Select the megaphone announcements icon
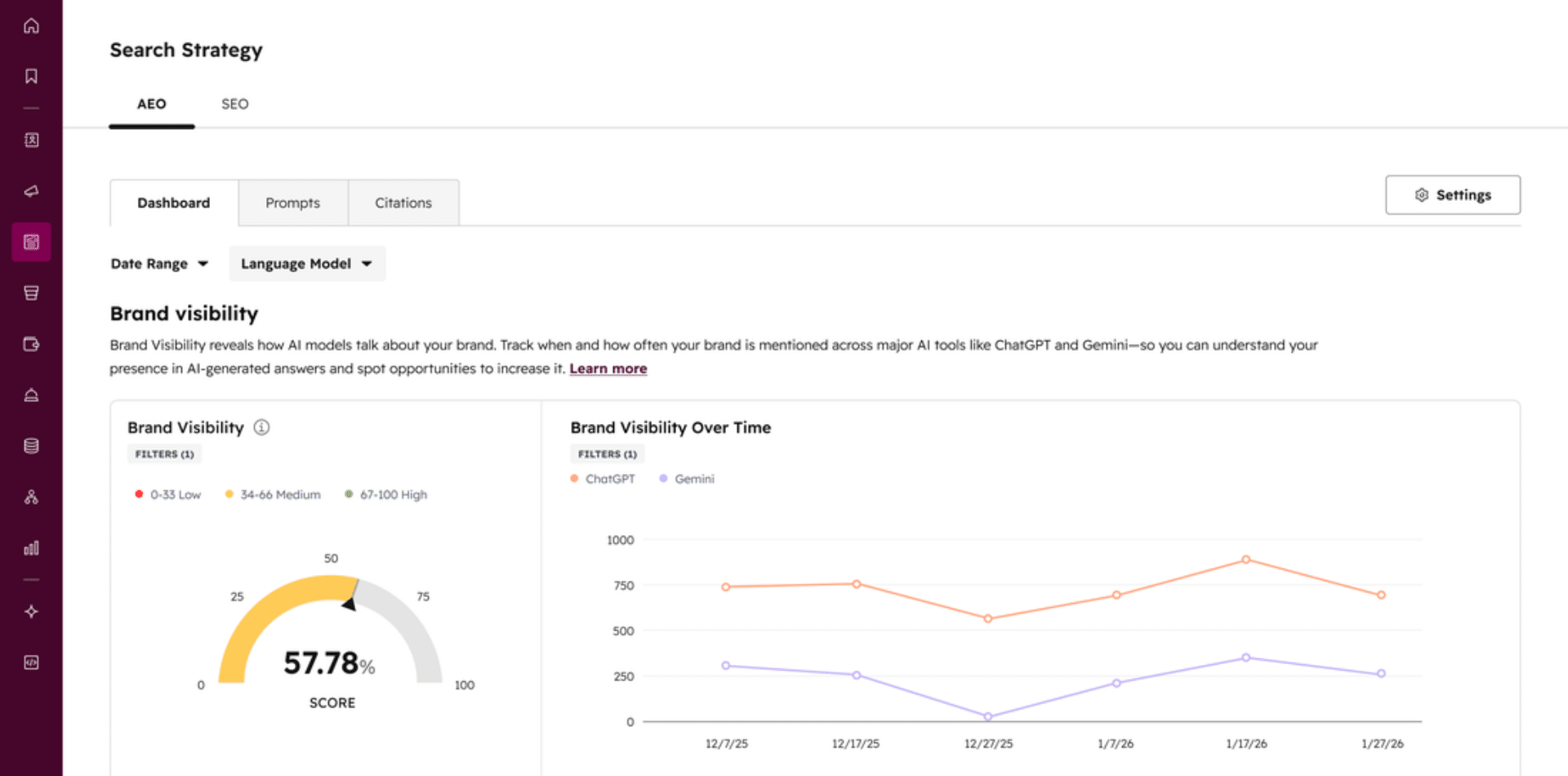The image size is (1568, 776). tap(32, 192)
